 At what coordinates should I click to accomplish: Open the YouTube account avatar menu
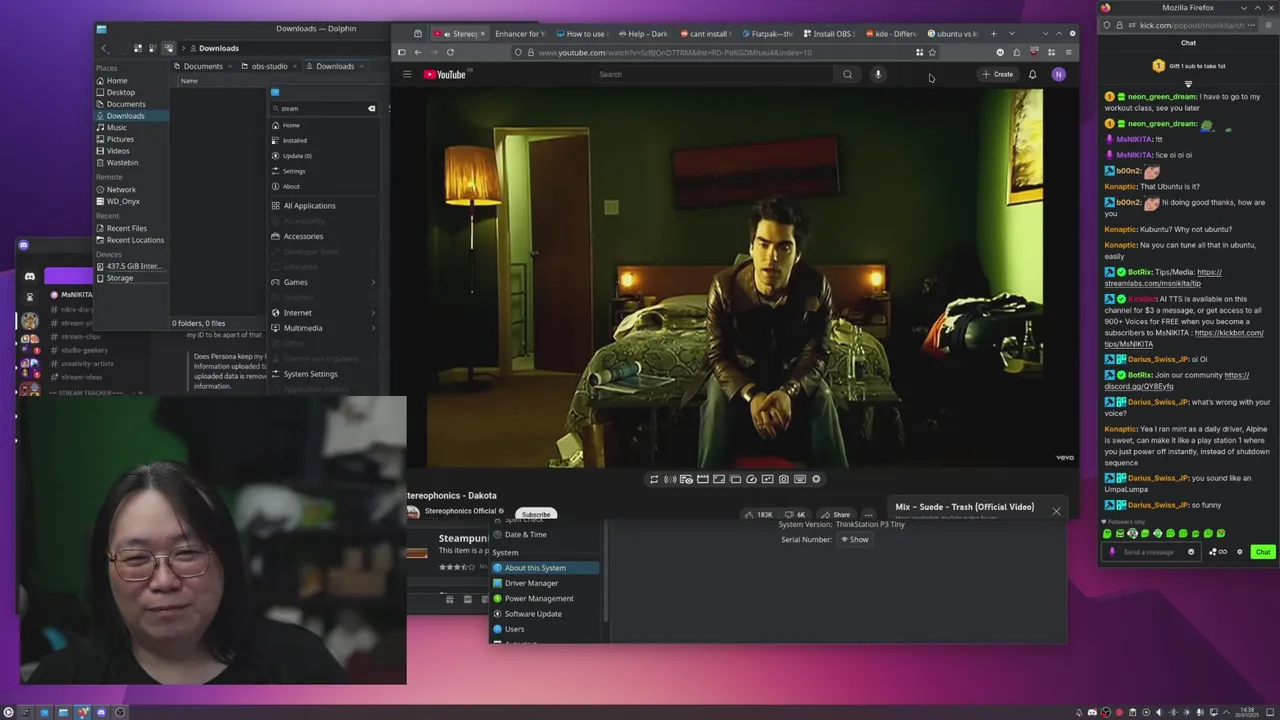click(x=1058, y=74)
